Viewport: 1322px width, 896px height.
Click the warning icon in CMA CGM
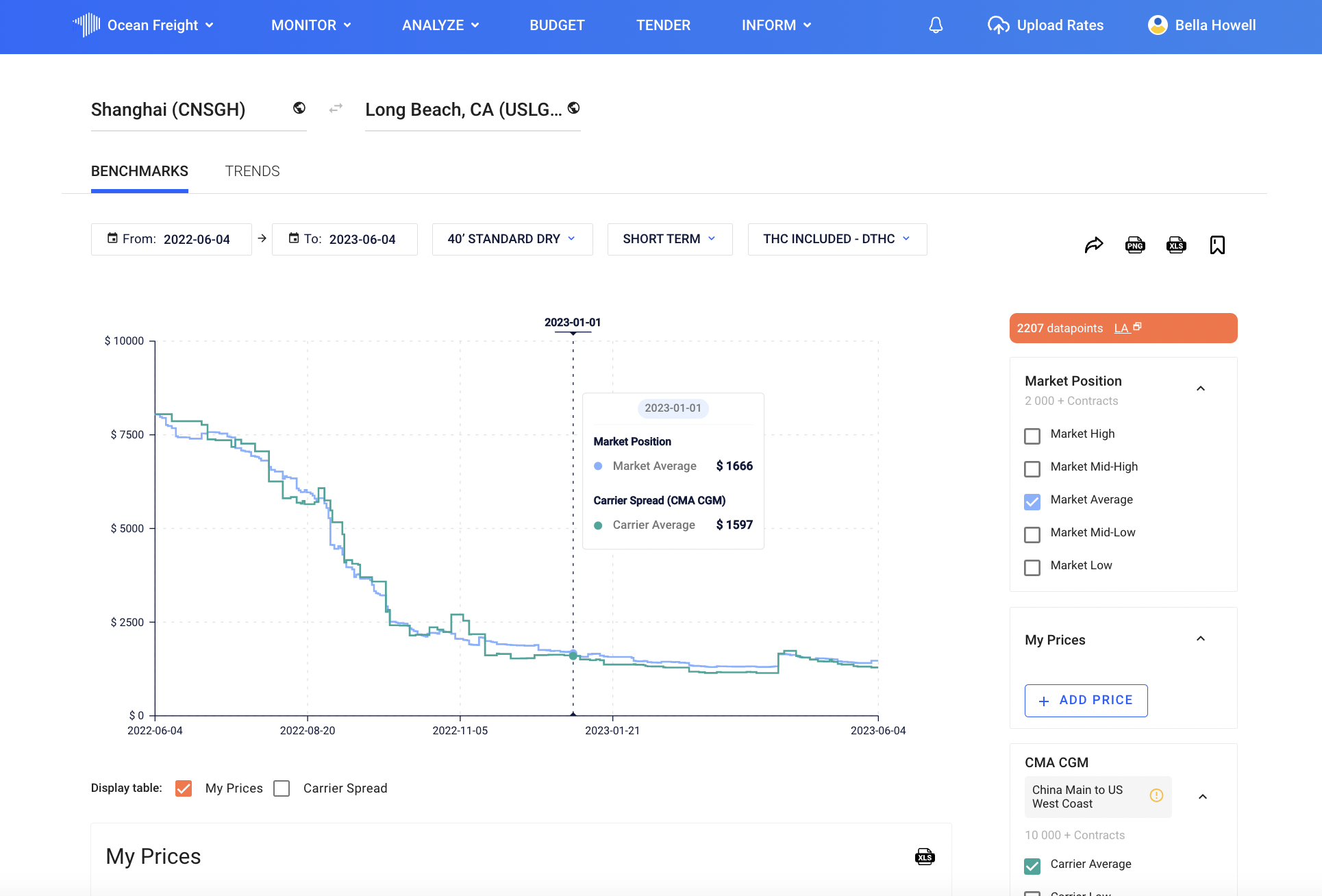pyautogui.click(x=1156, y=795)
